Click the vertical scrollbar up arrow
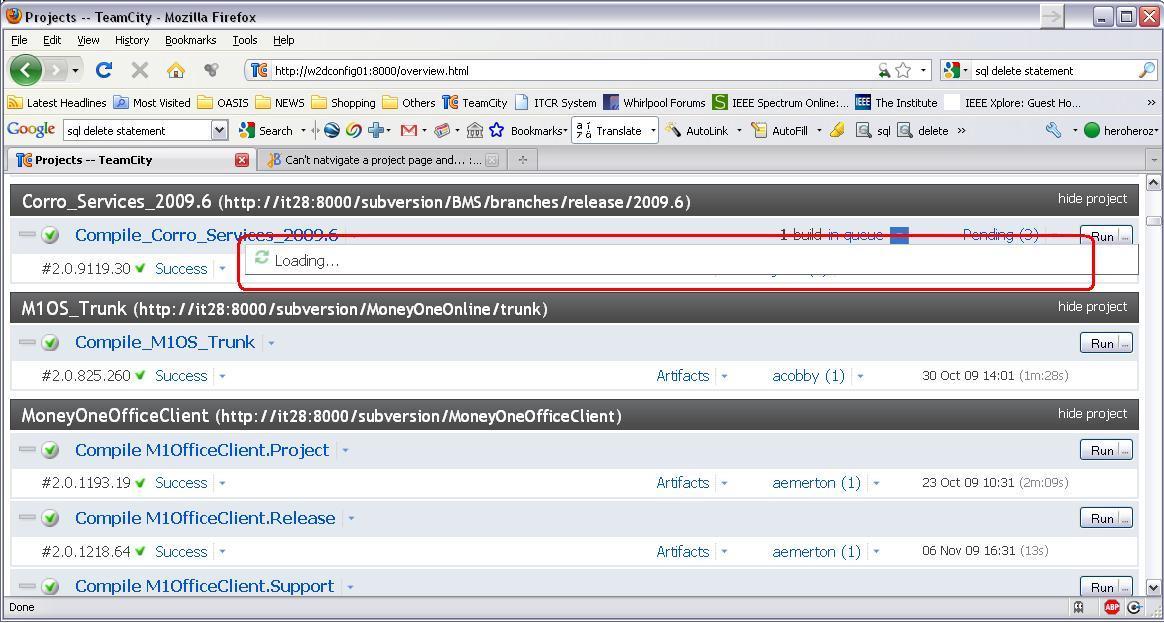This screenshot has height=623, width=1164. click(x=1153, y=182)
